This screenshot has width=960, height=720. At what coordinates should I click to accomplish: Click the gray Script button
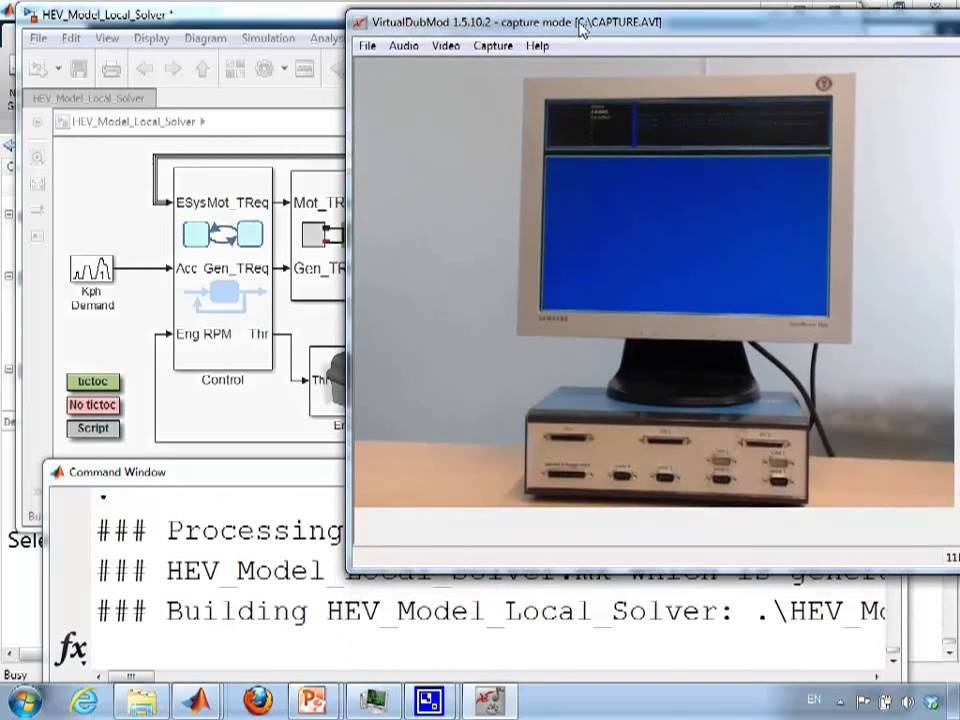click(x=93, y=429)
